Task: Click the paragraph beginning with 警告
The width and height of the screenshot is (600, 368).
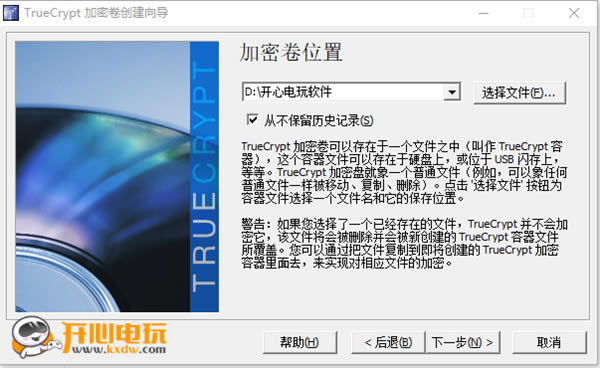Action: point(404,243)
